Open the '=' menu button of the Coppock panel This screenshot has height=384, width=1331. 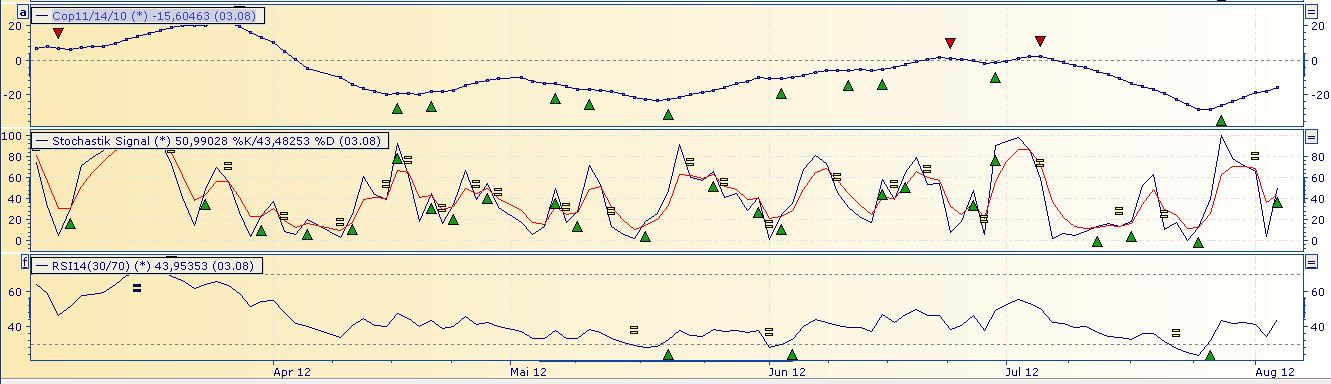(x=1312, y=12)
